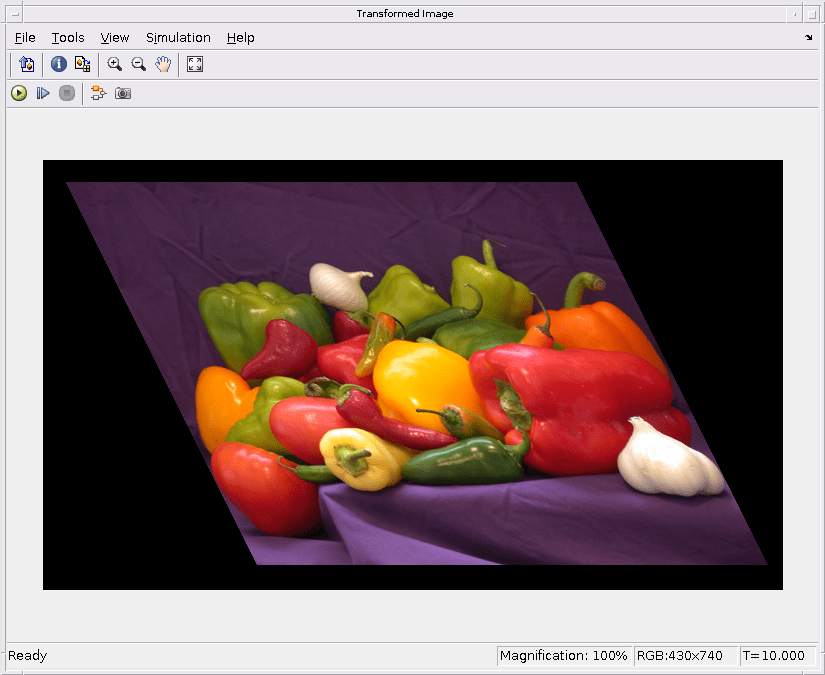Open the window menu button in title bar
This screenshot has width=825, height=675.
pyautogui.click(x=15, y=14)
